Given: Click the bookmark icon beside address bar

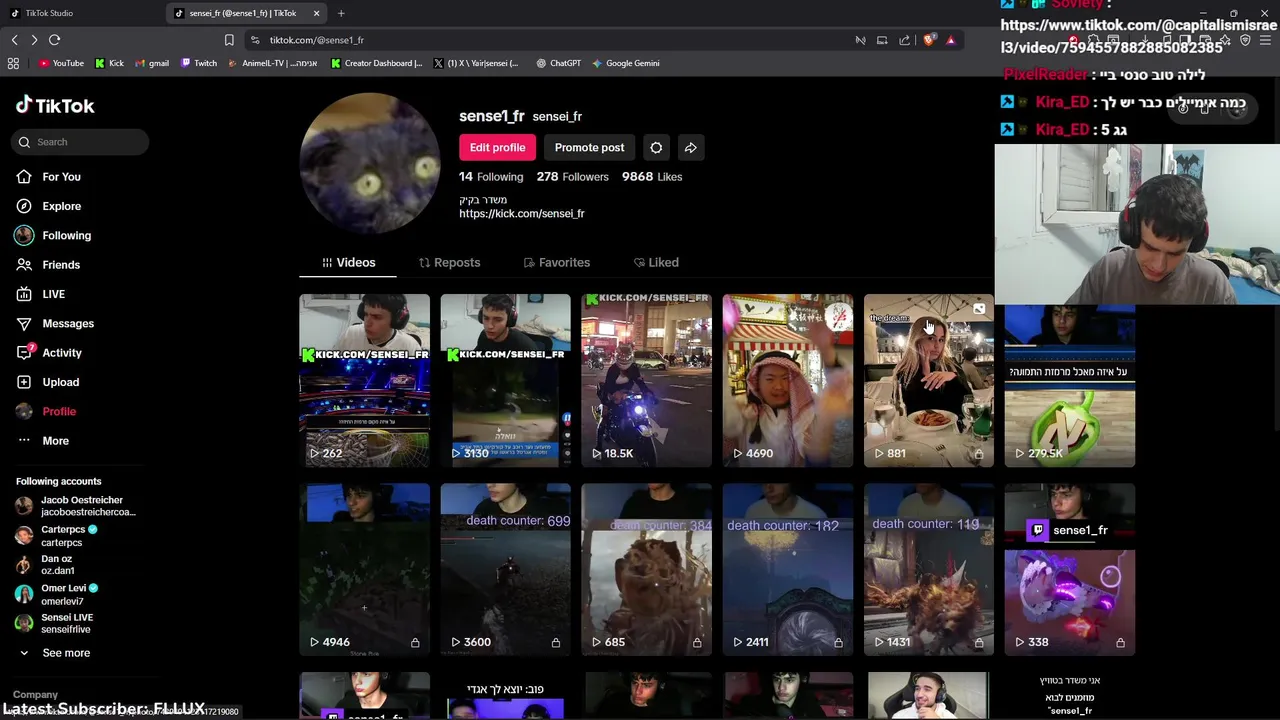Looking at the screenshot, I should (229, 40).
